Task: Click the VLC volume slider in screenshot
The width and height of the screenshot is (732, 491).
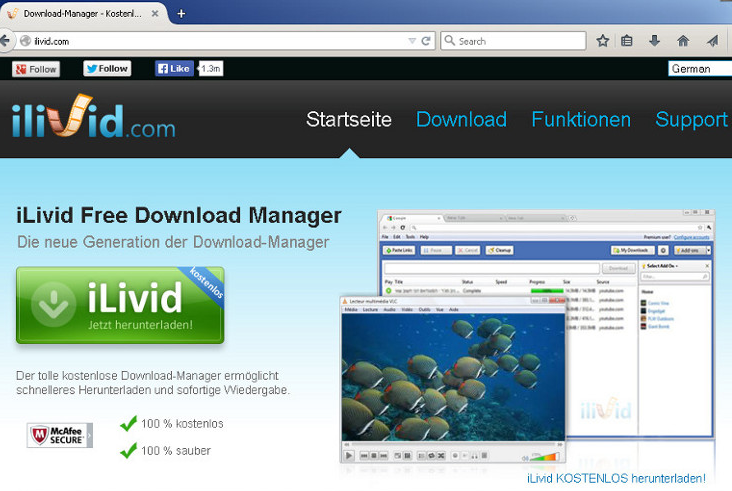Action: [544, 457]
